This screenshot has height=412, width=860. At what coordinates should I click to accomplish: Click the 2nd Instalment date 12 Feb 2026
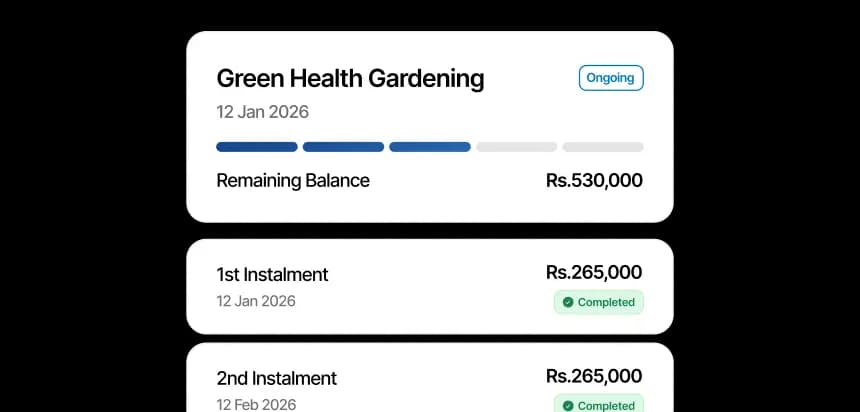click(x=257, y=404)
